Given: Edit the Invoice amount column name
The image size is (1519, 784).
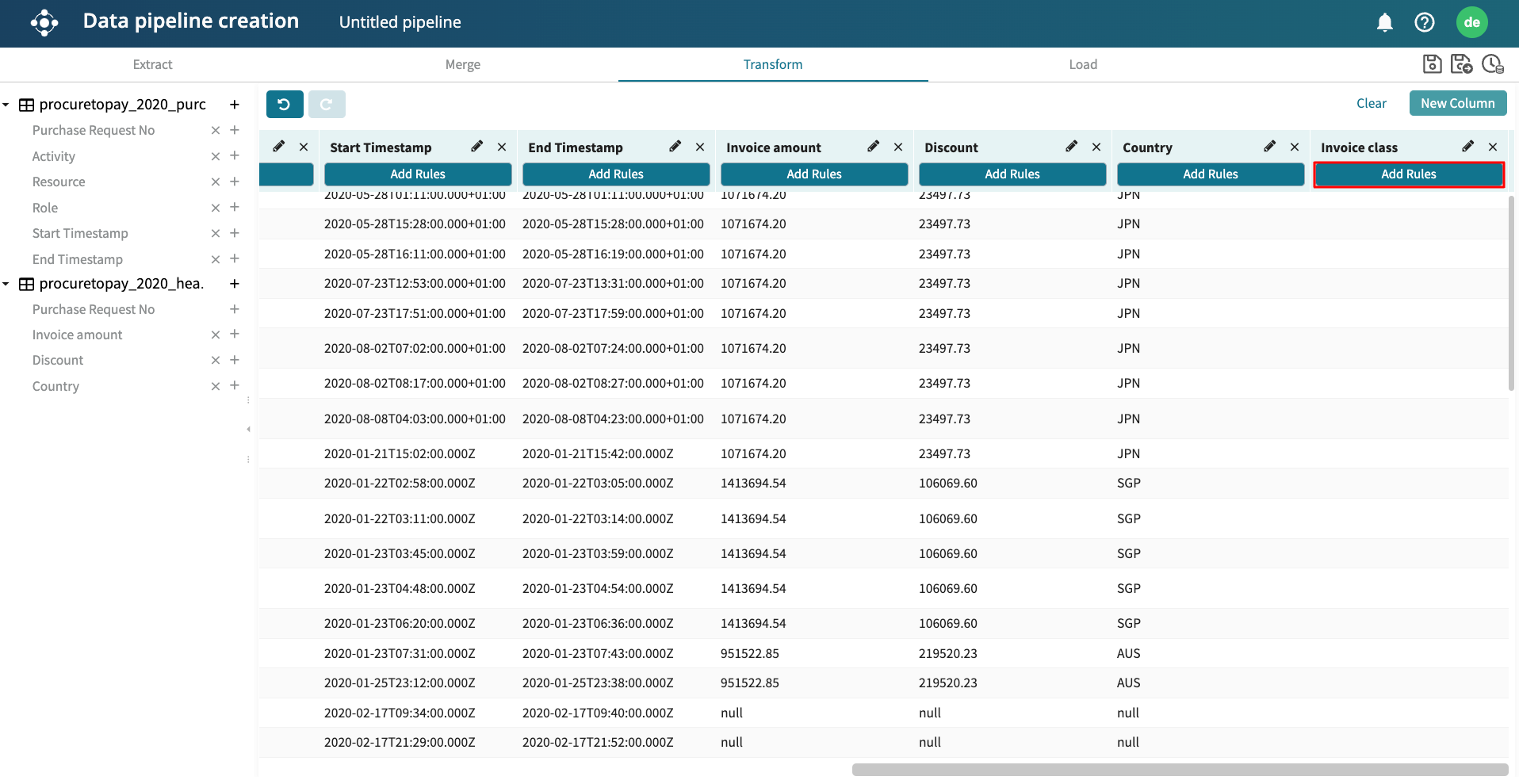Looking at the screenshot, I should [x=873, y=147].
